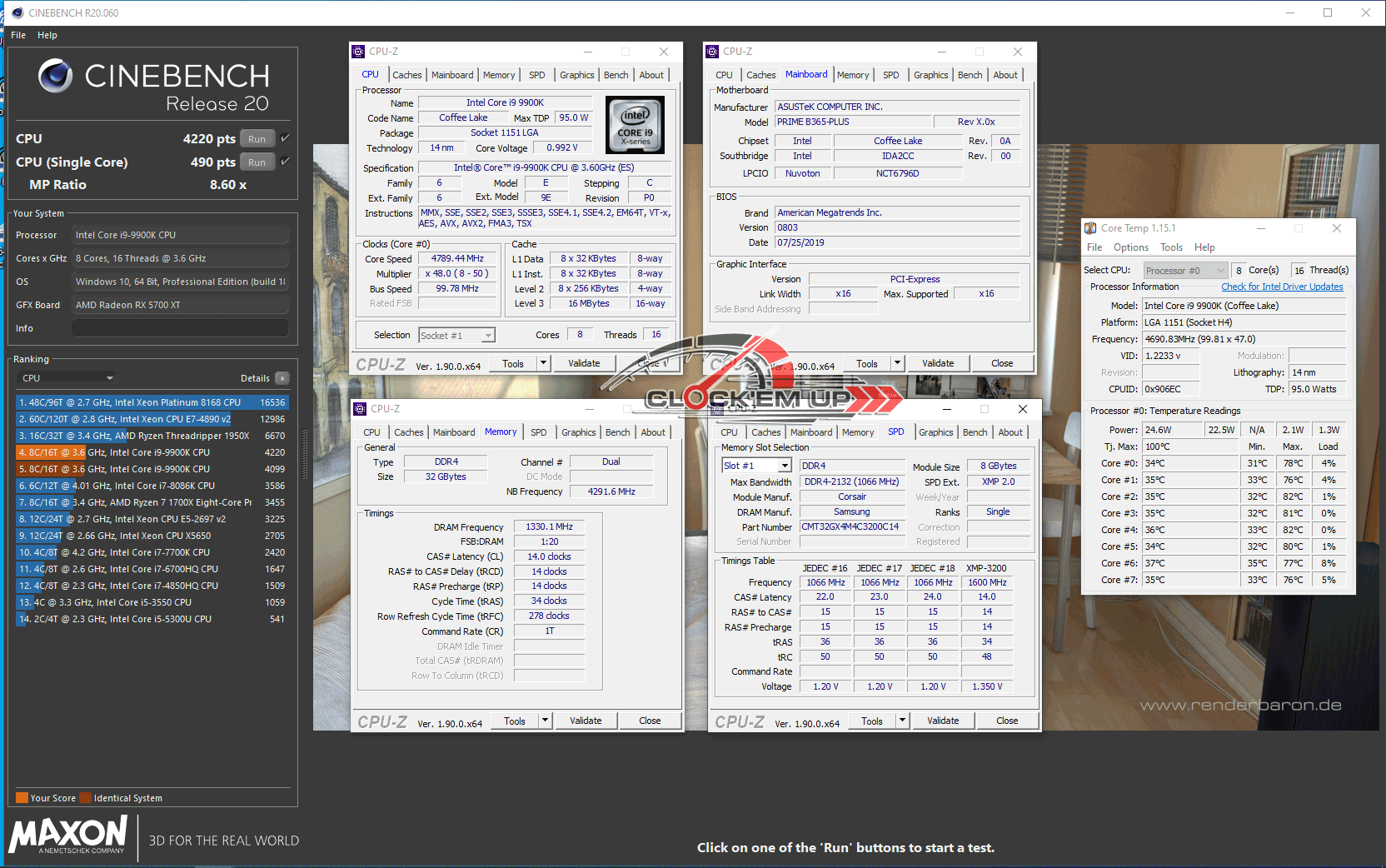Viewport: 1386px width, 868px height.
Task: Switch to the Bench tab in the CPU-Z CPU window
Action: [x=616, y=75]
